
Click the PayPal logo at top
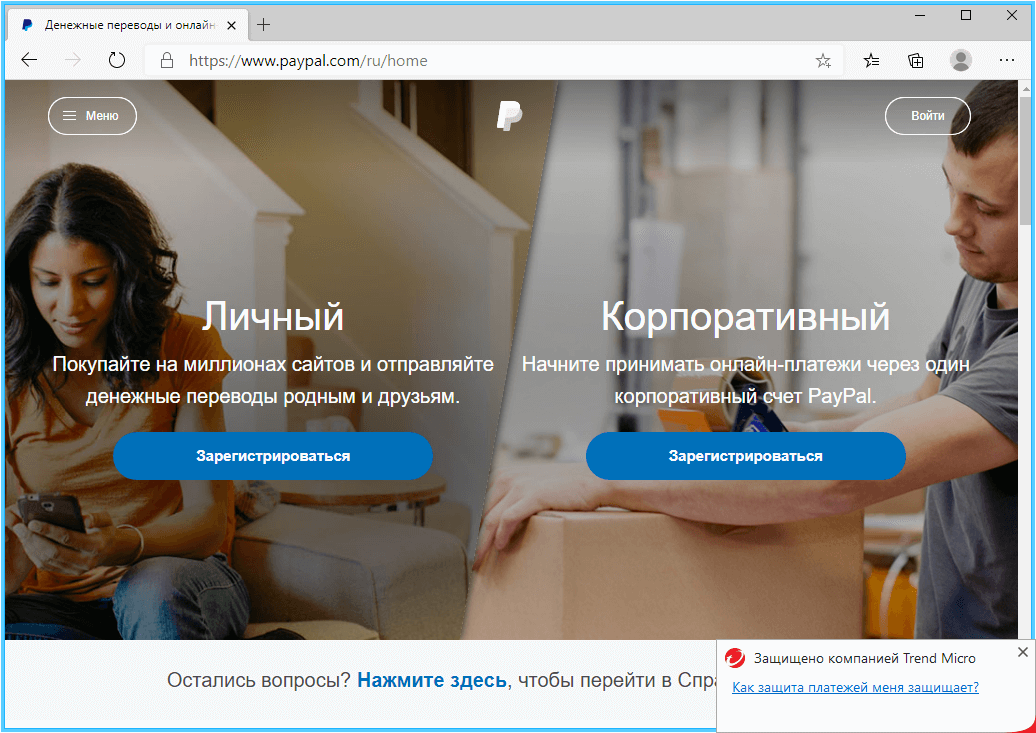click(509, 116)
